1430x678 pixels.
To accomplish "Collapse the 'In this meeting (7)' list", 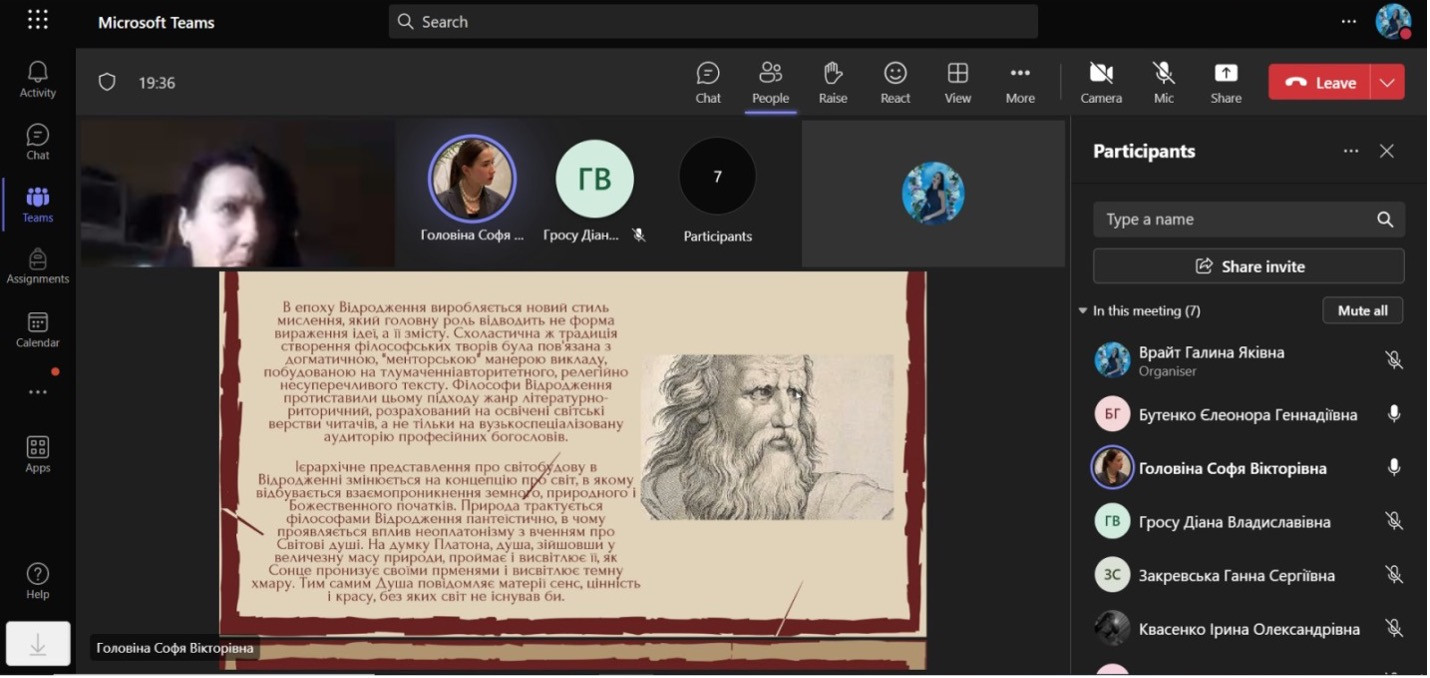I will (1083, 311).
